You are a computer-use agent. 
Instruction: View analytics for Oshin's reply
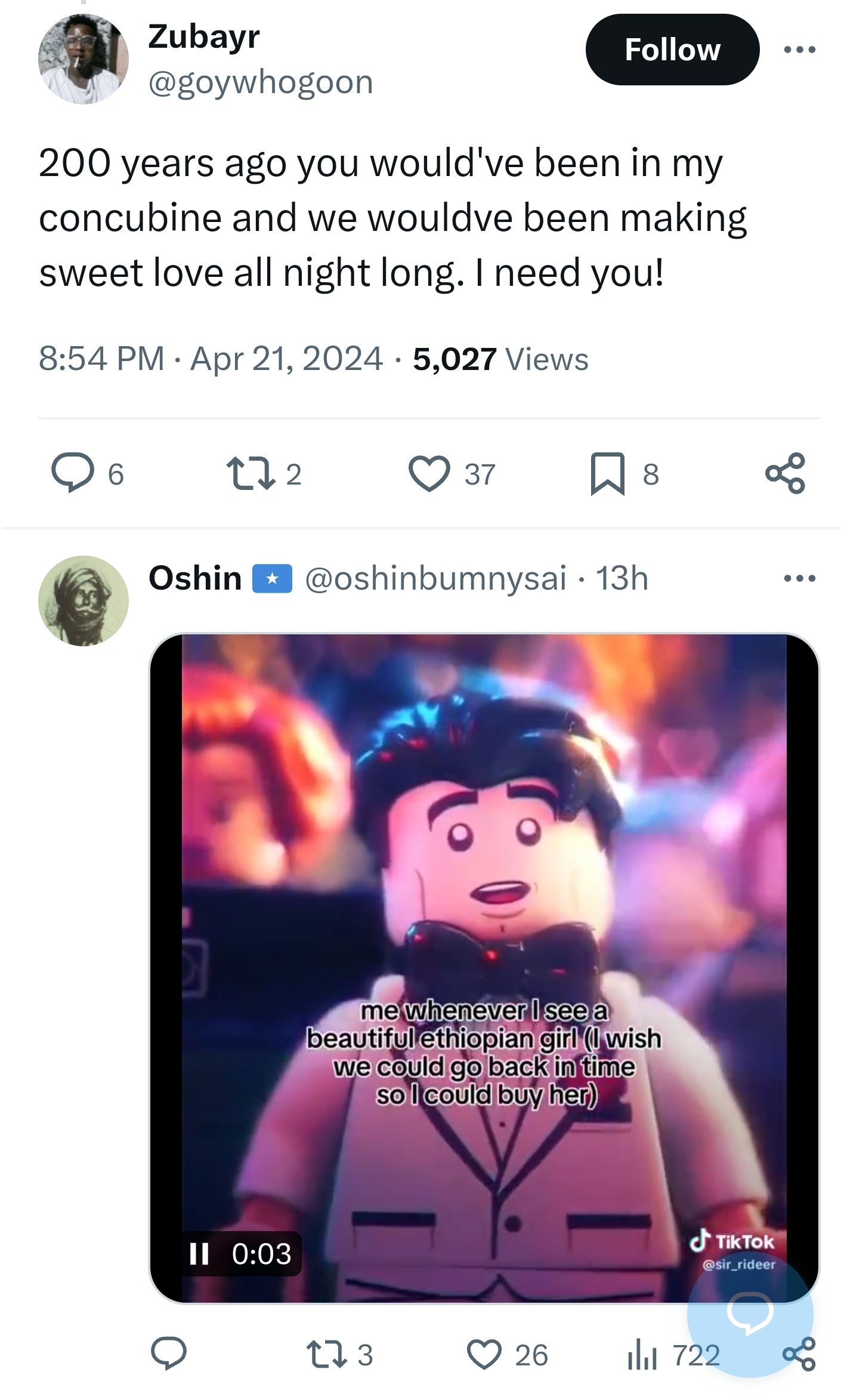click(643, 1355)
